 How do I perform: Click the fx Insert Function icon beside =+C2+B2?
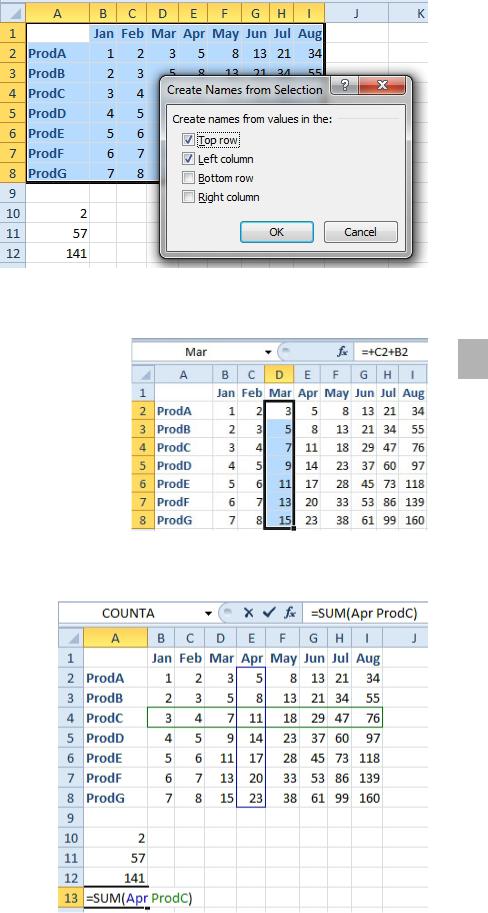342,352
